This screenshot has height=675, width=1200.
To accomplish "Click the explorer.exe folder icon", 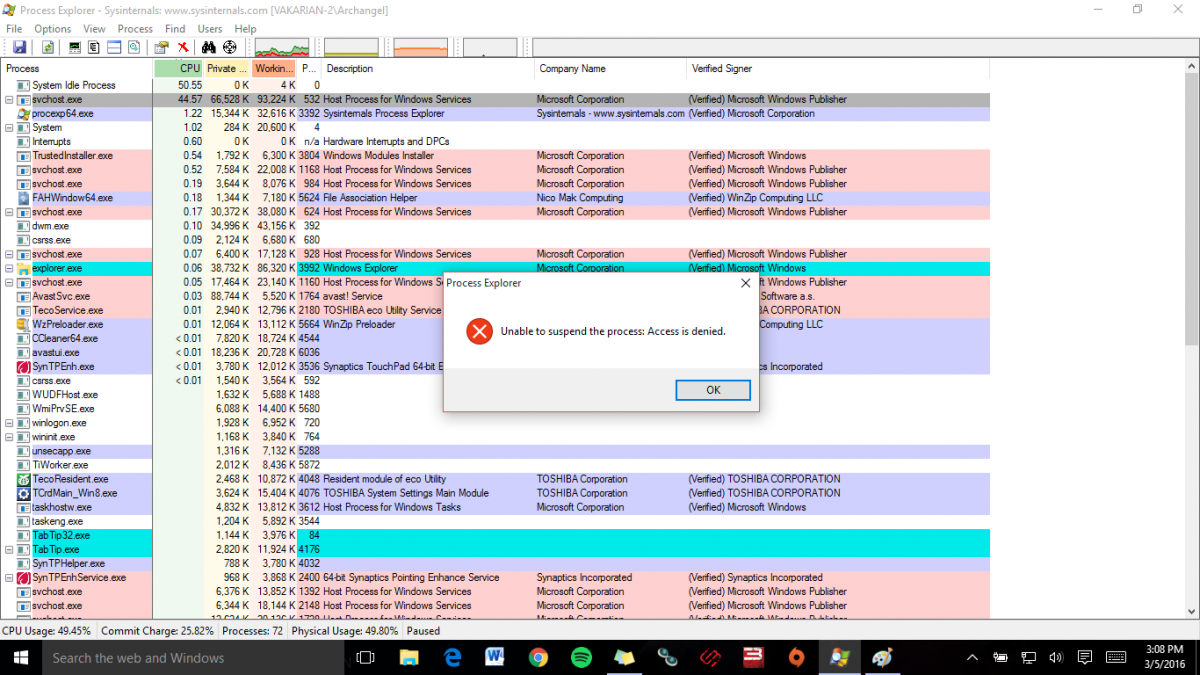I will 24,268.
